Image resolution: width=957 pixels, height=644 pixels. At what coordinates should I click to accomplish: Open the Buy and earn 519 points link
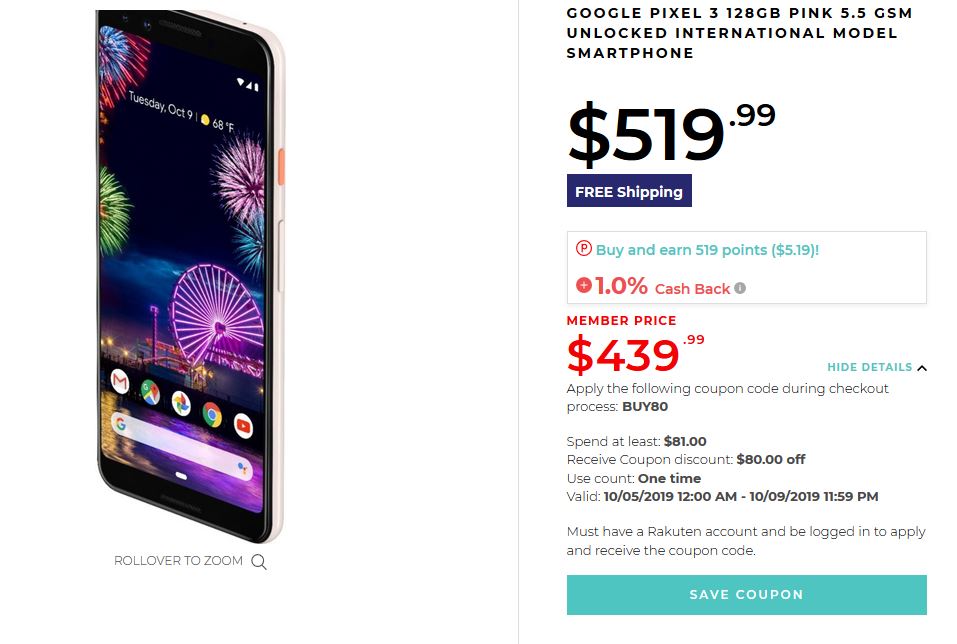point(707,250)
